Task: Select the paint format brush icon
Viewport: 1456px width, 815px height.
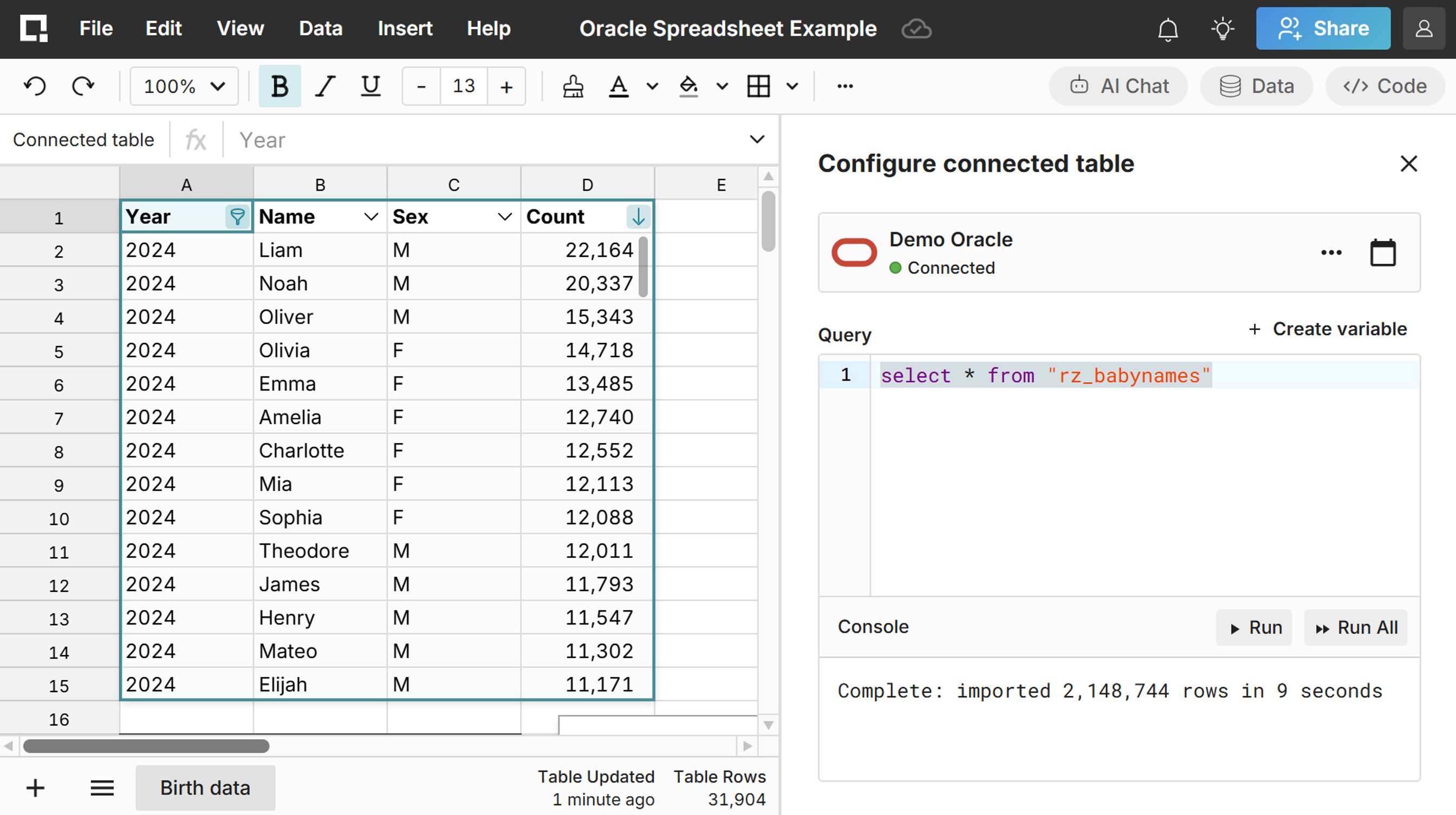Action: pos(573,86)
